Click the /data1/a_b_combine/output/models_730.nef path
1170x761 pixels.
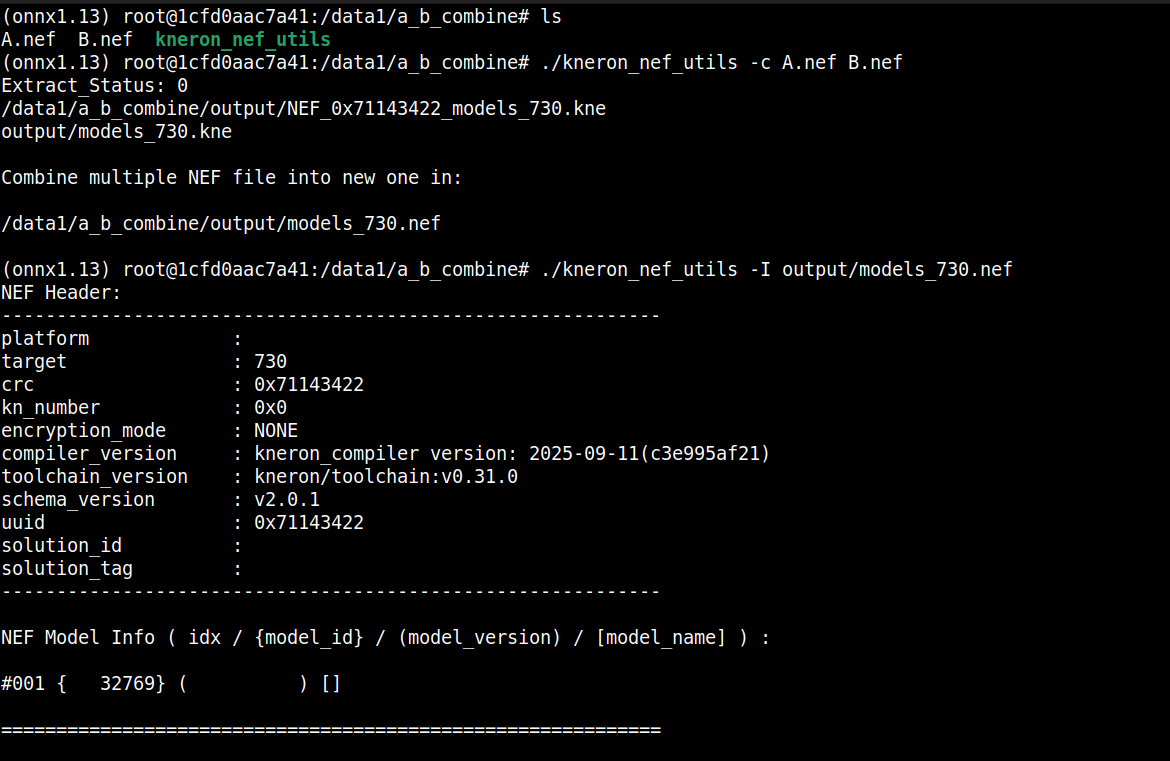tap(221, 223)
